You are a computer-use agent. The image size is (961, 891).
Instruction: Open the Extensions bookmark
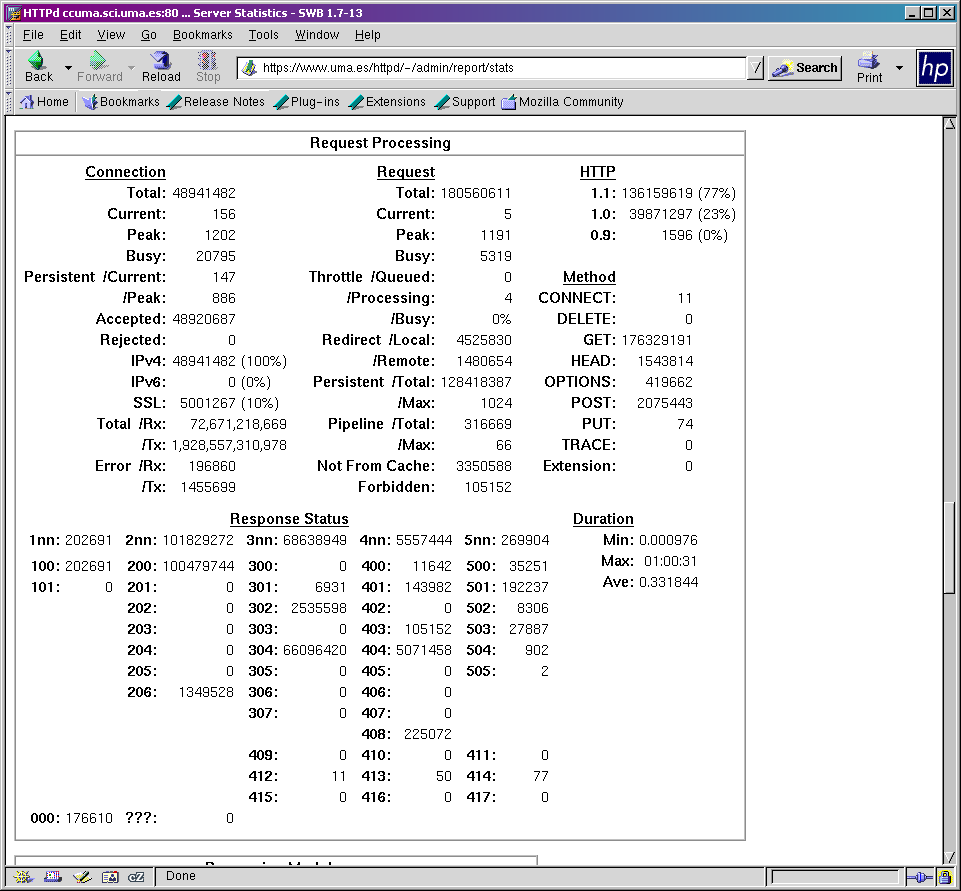click(387, 102)
